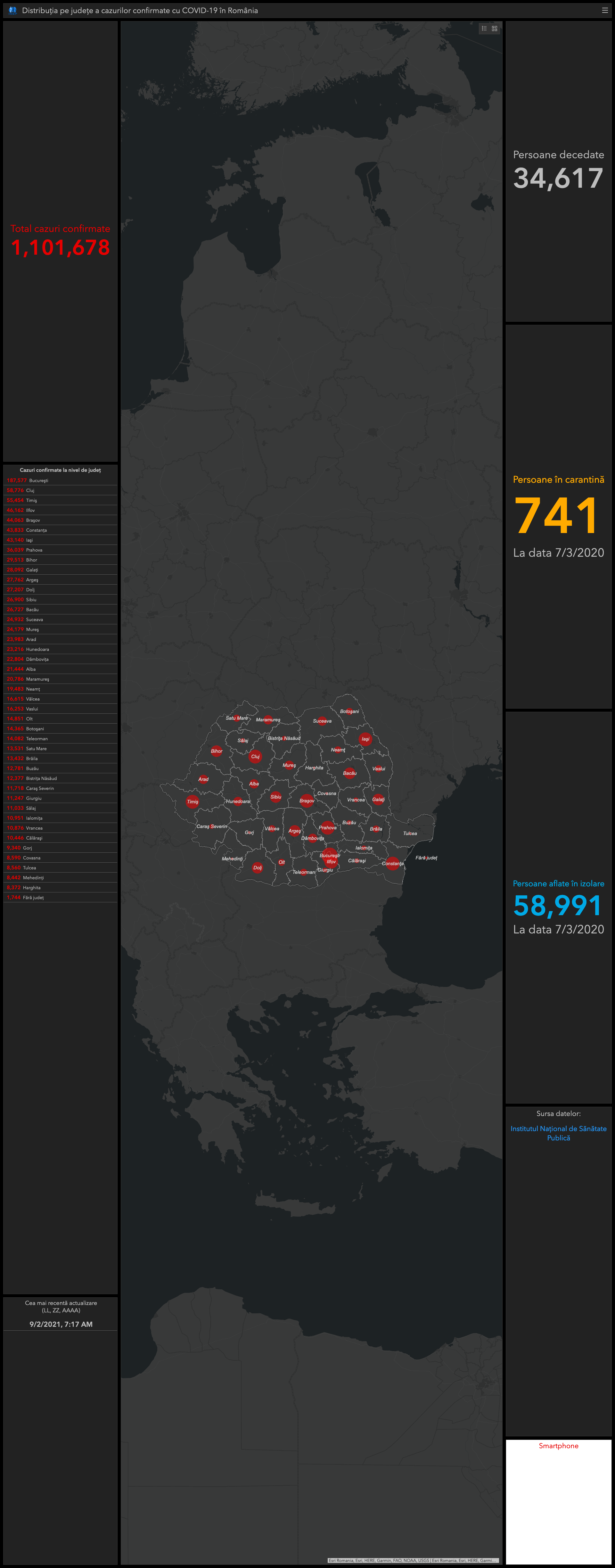The height and width of the screenshot is (1568, 615).
Task: Click the Total cazuri confirmate value 1,101,678
Action: 60,247
